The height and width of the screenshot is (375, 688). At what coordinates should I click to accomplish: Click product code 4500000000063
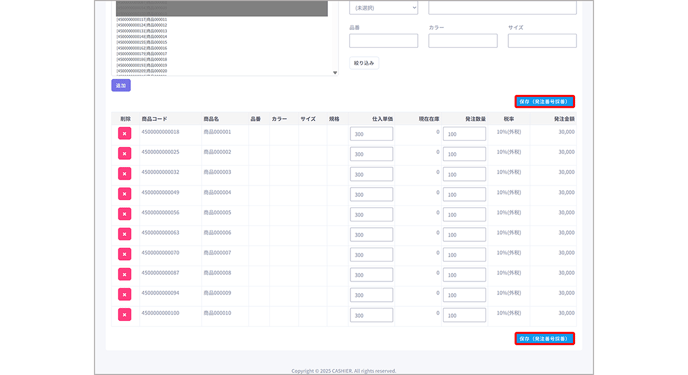tap(160, 232)
